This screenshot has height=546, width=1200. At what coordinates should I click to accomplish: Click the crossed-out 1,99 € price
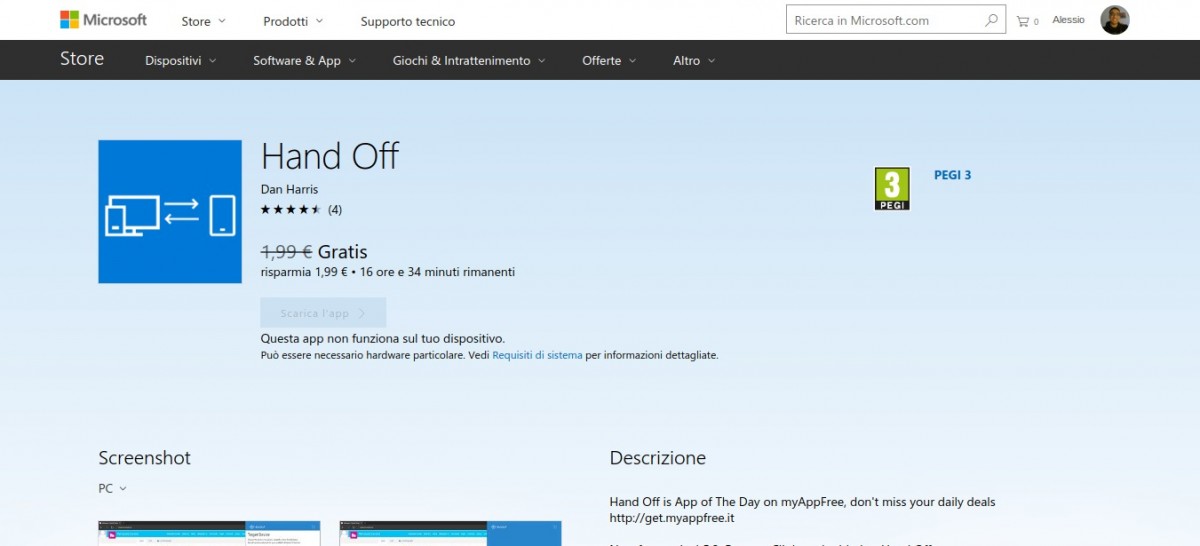coord(287,252)
